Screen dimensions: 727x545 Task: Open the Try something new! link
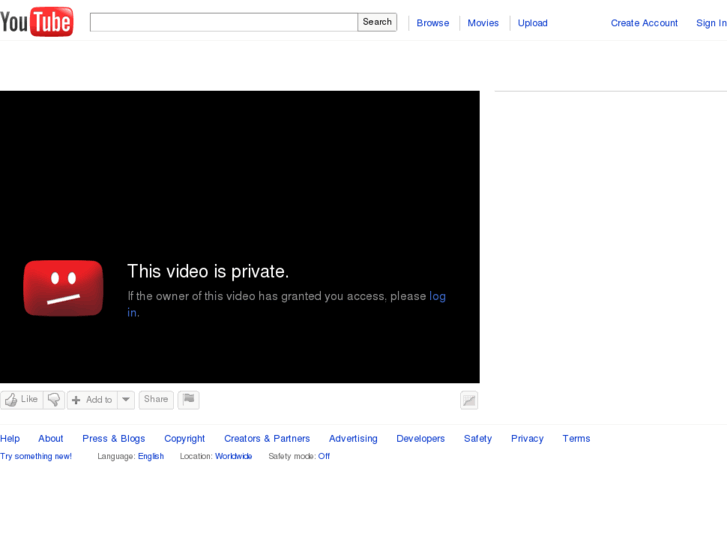[x=36, y=456]
